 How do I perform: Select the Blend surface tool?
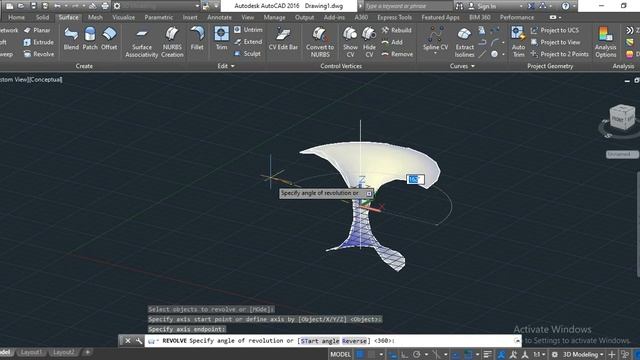[x=71, y=39]
